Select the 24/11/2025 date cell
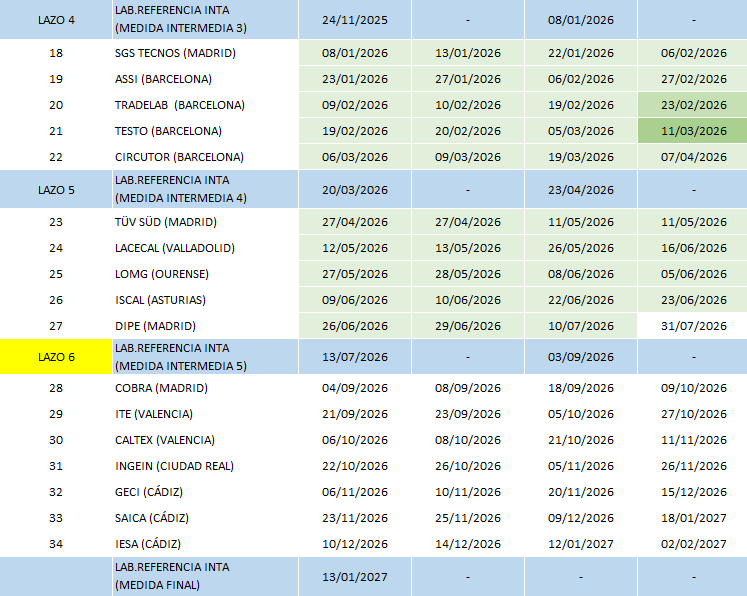 (354, 20)
